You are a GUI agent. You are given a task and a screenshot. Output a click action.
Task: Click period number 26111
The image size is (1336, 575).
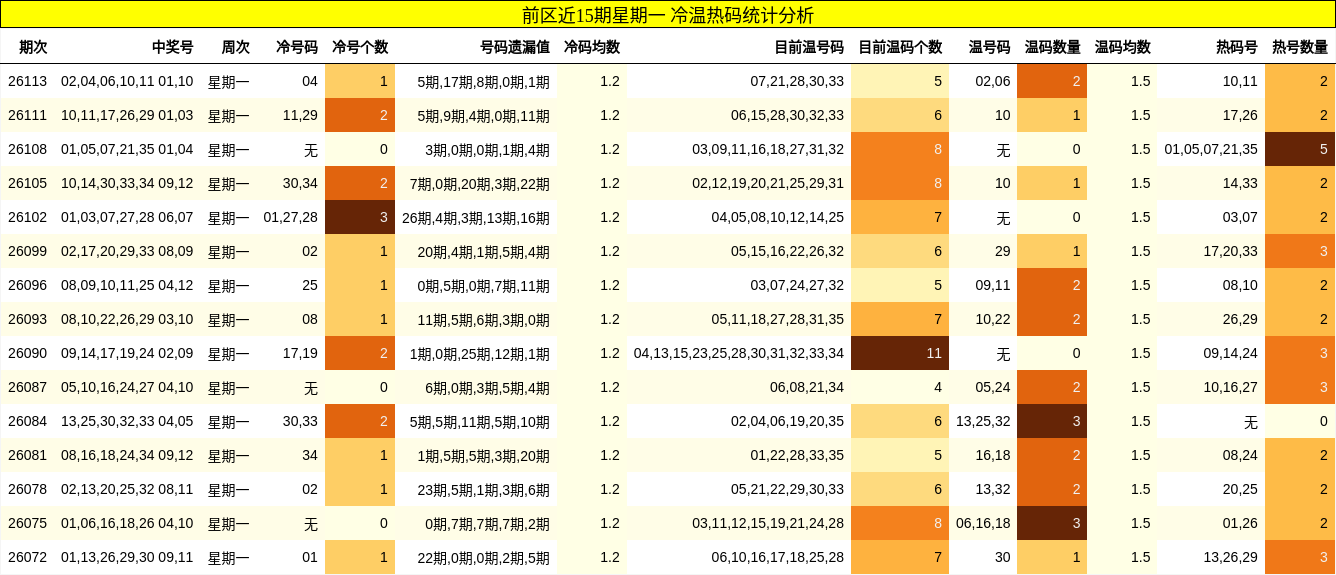27,116
